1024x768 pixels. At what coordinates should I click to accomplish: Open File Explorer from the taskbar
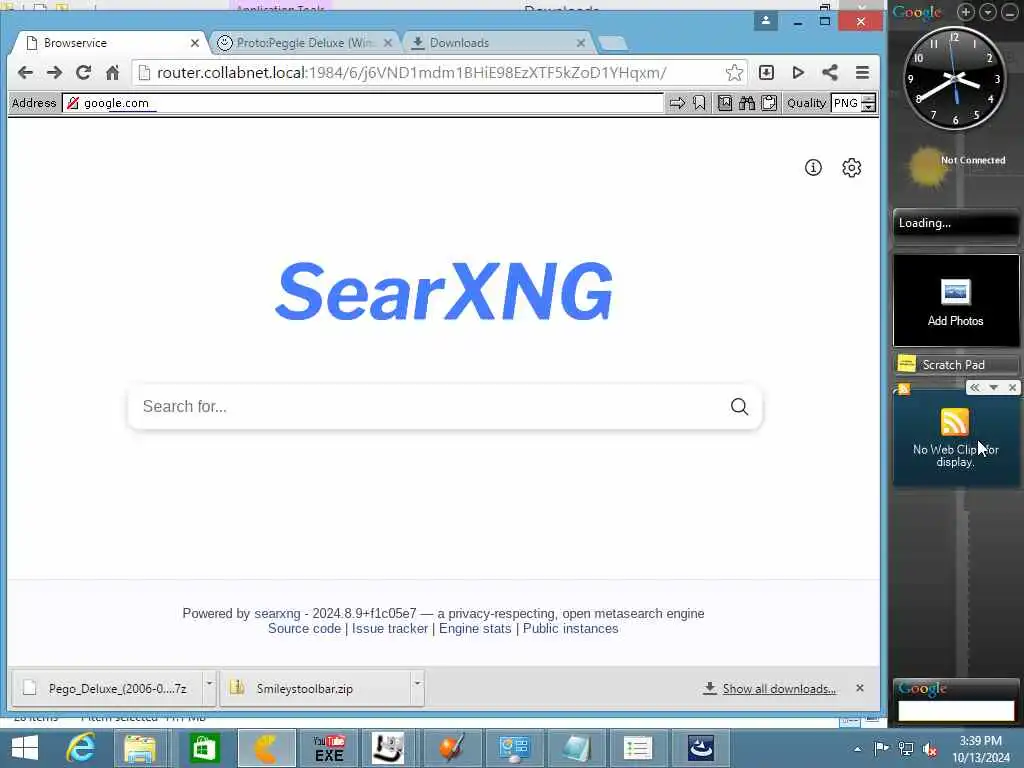click(140, 748)
